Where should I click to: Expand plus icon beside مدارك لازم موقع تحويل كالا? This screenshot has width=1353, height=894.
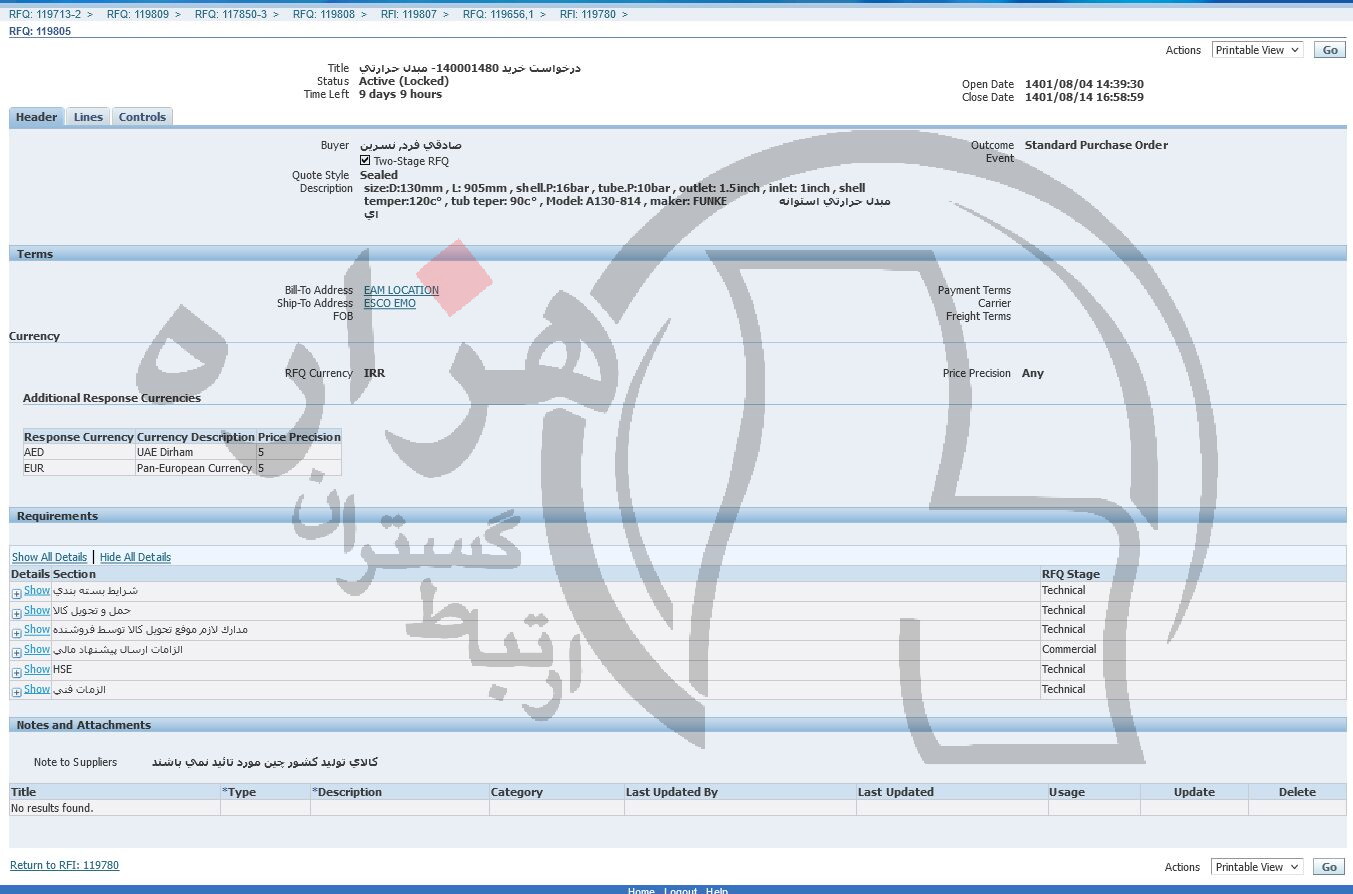point(17,633)
